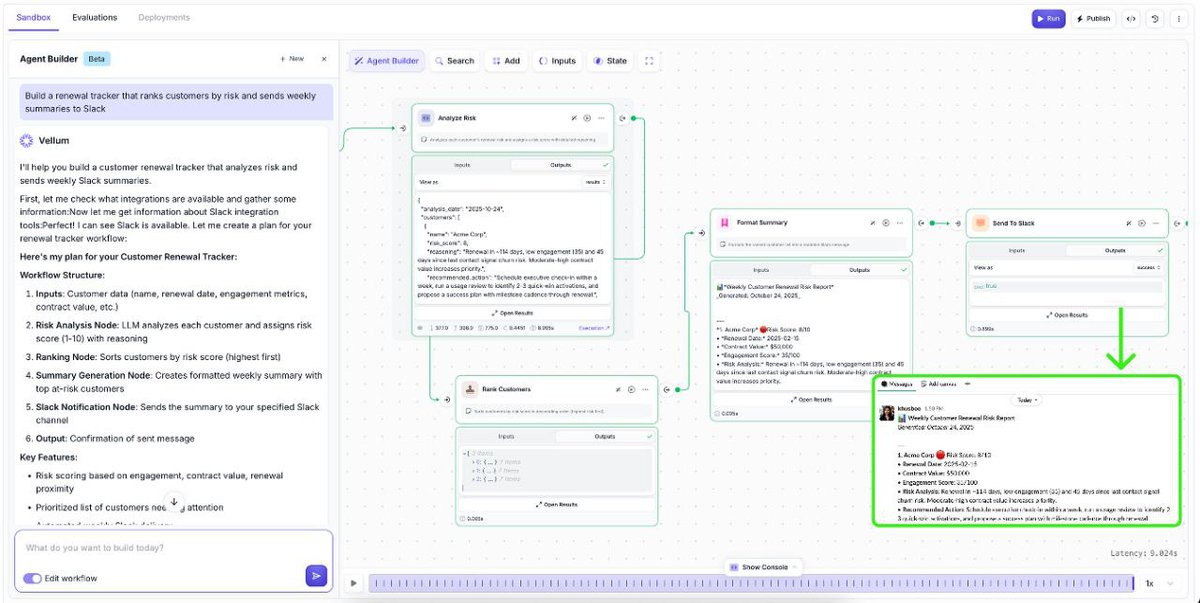Viewport: 1200px width, 603px height.
Task: Start a New agent builder chat
Action: [x=292, y=59]
